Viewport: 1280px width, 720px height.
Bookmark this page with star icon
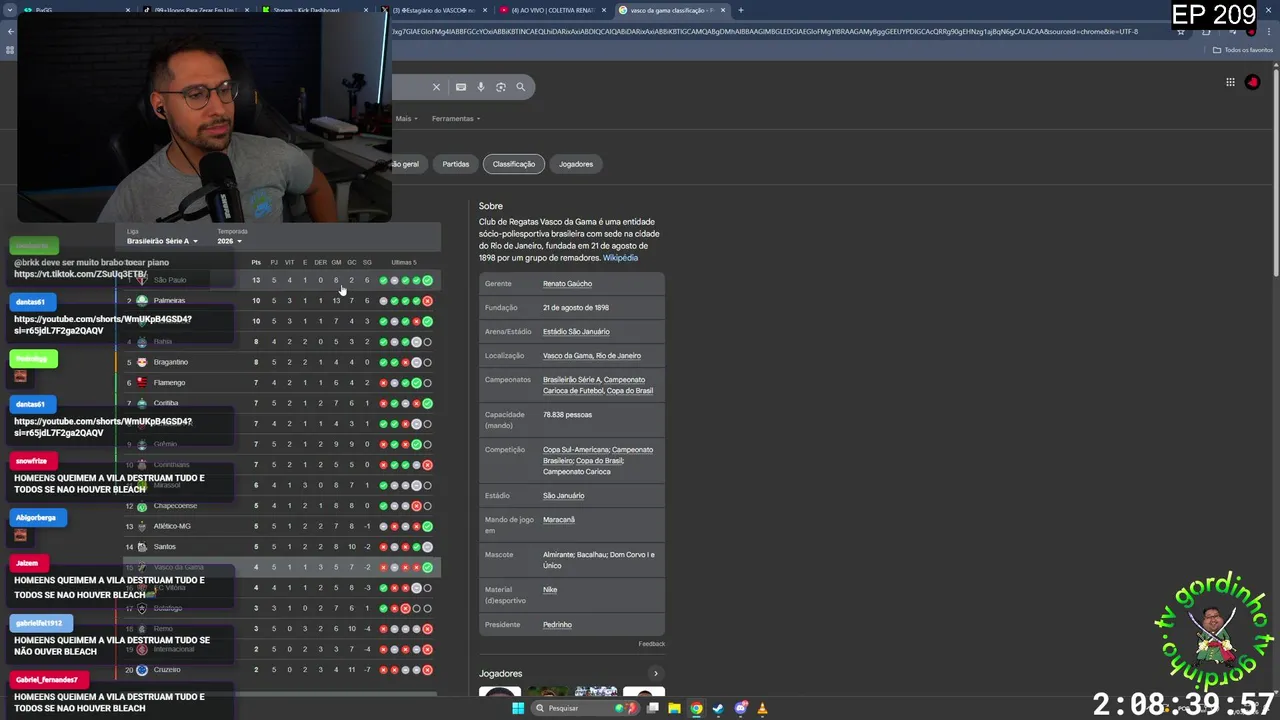pos(1181,31)
